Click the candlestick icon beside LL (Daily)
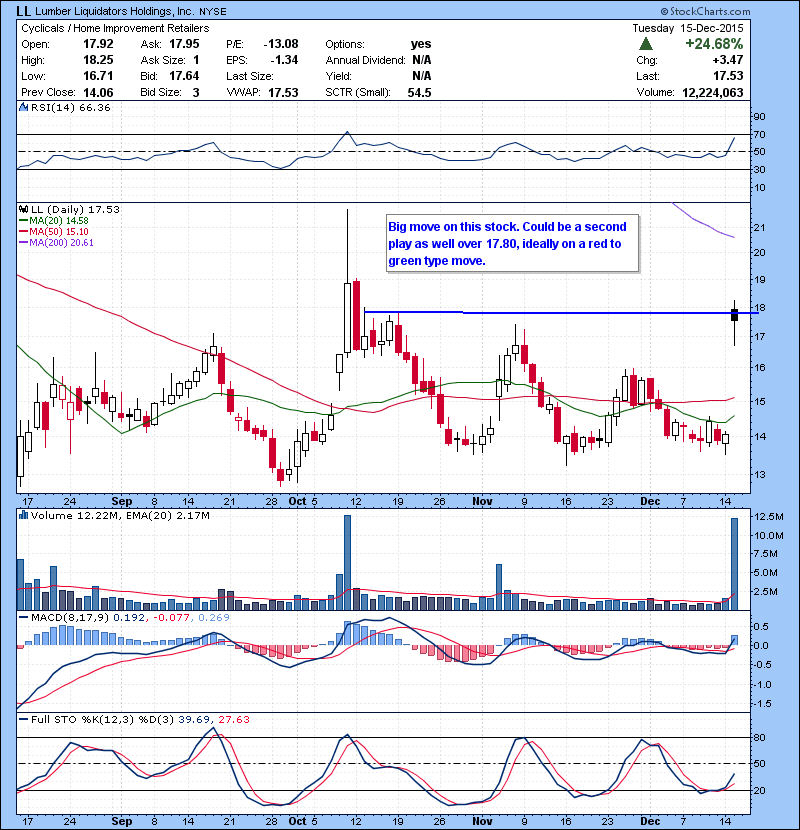 [x=23, y=209]
